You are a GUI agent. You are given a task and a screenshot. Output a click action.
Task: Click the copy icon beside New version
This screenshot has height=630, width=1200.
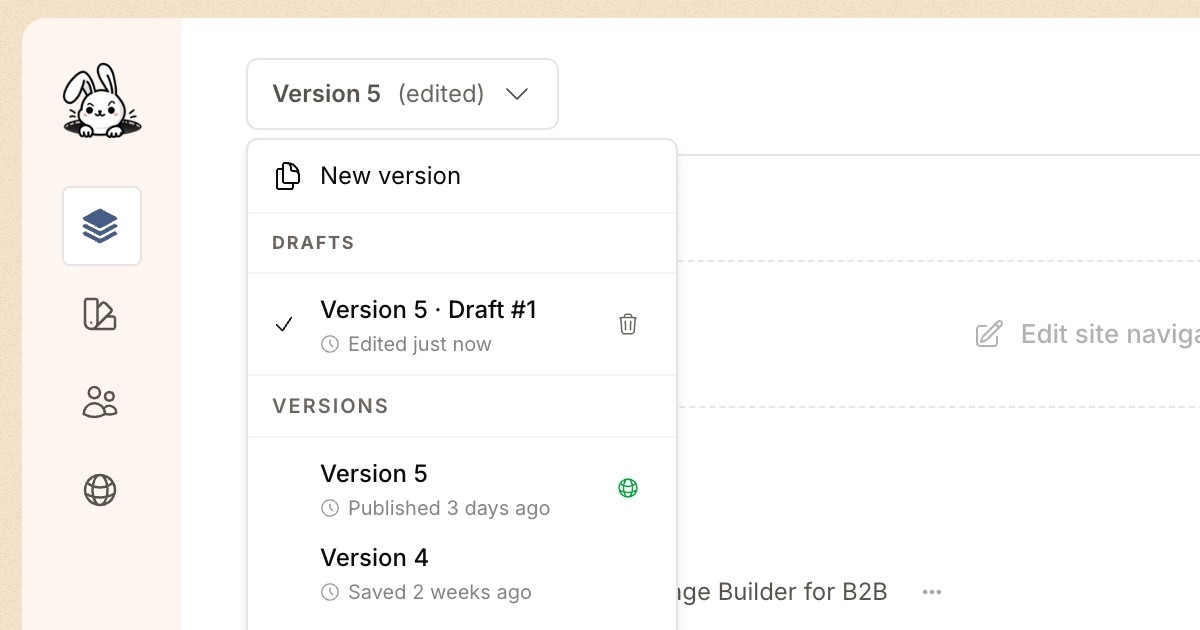[x=288, y=176]
